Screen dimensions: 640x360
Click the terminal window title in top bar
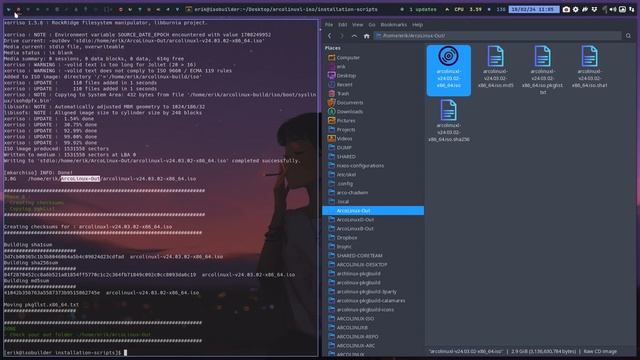[x=286, y=9]
